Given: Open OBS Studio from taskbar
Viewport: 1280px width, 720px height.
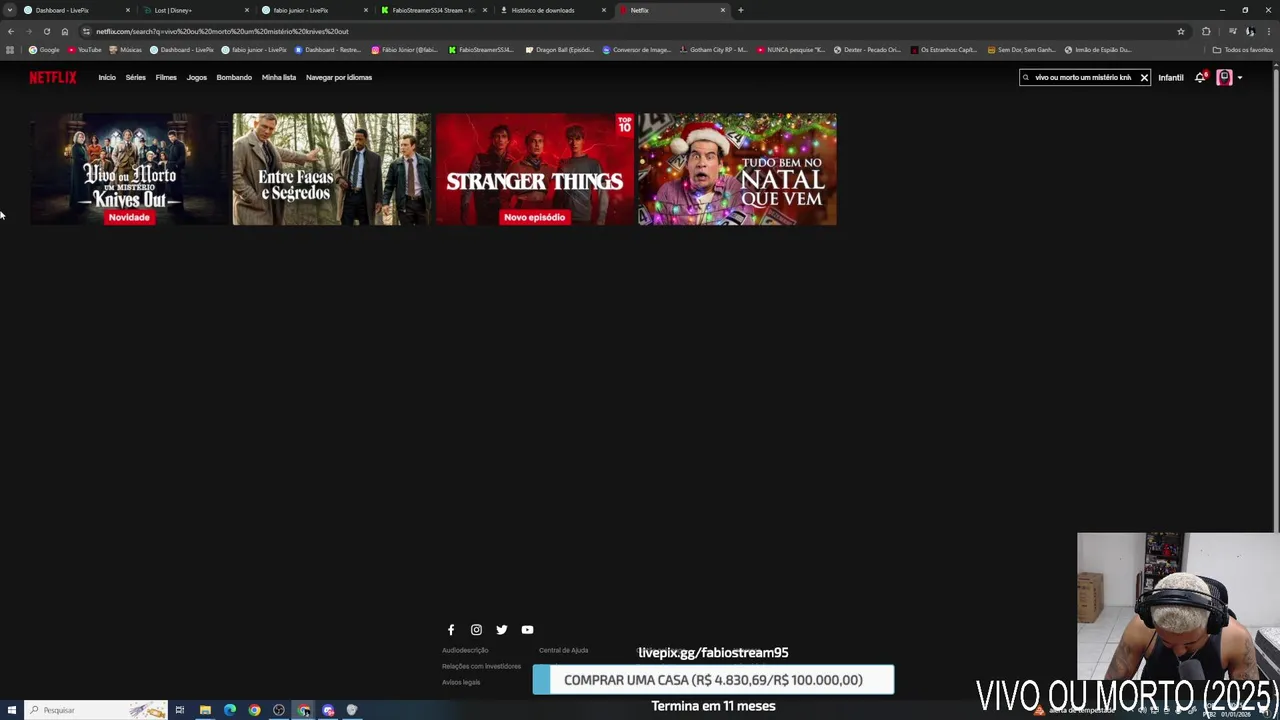Looking at the screenshot, I should 279,710.
